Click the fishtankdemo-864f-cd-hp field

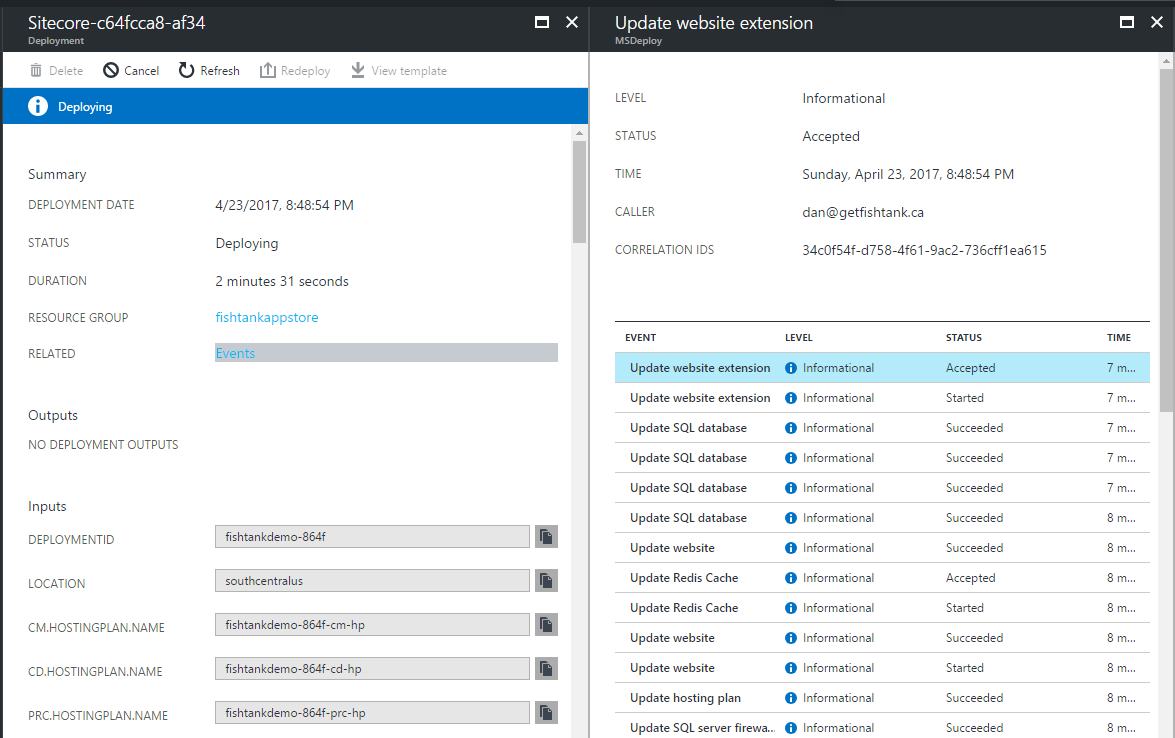(x=372, y=668)
